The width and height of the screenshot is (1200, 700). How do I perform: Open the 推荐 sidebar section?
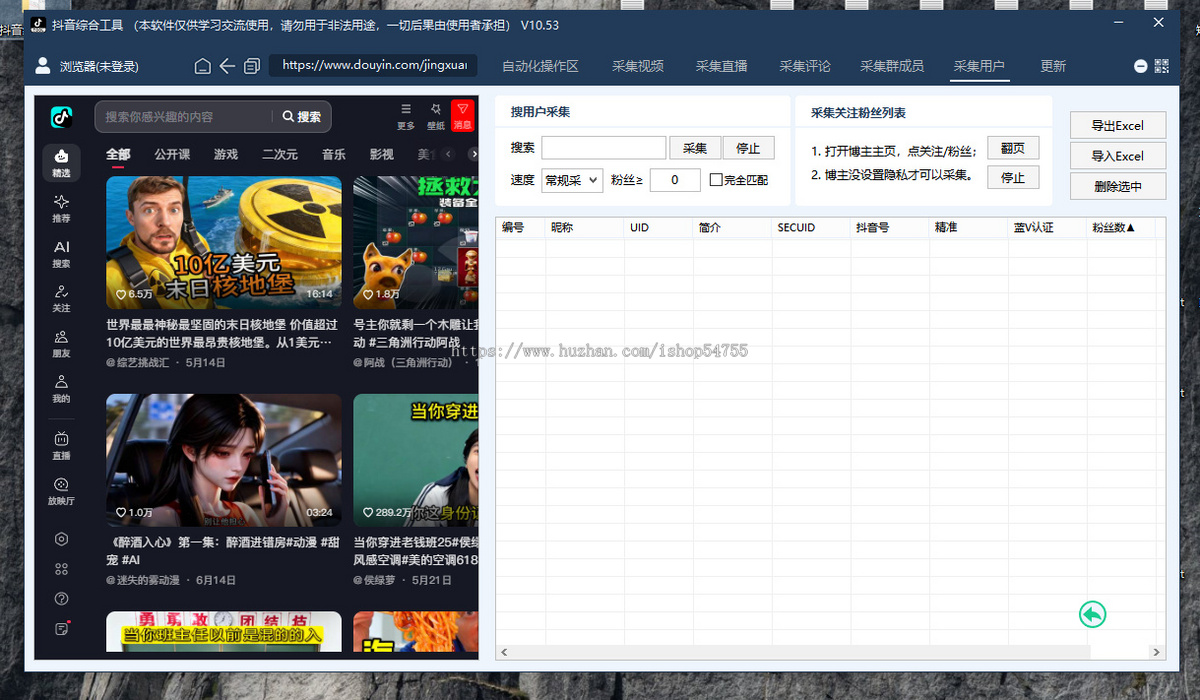click(x=62, y=209)
